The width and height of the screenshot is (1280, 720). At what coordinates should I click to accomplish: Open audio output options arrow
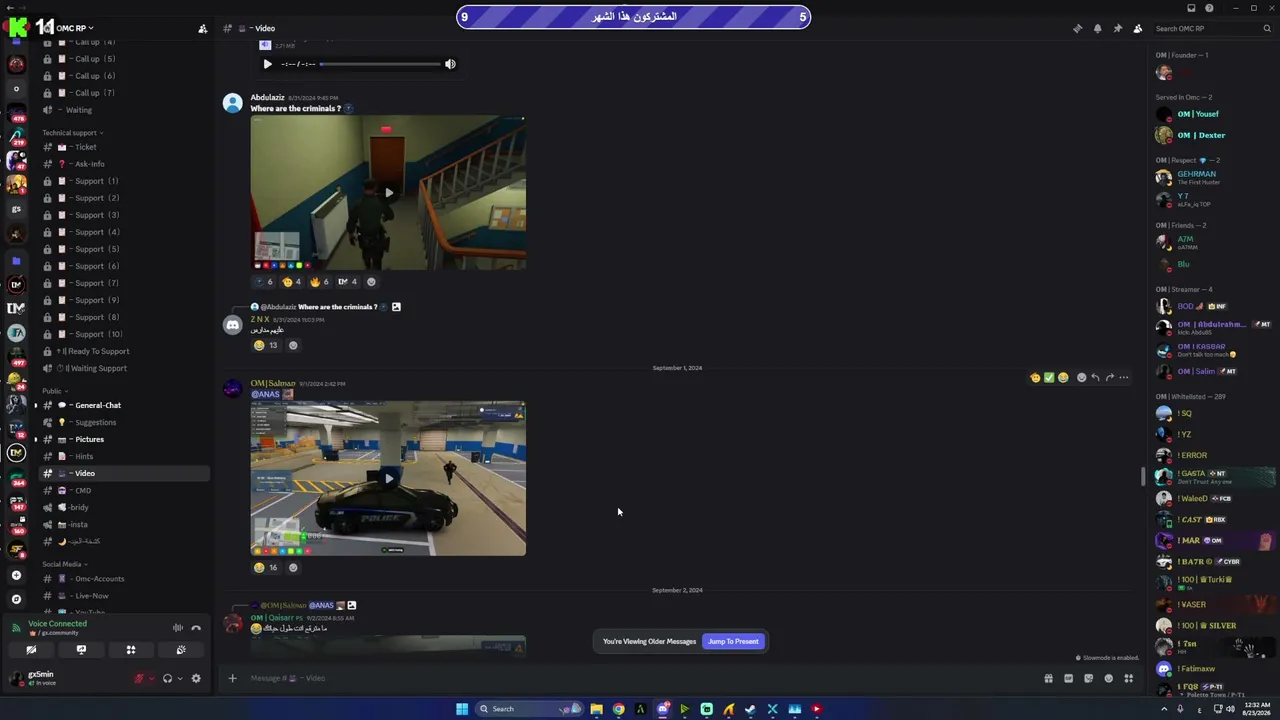(x=180, y=678)
